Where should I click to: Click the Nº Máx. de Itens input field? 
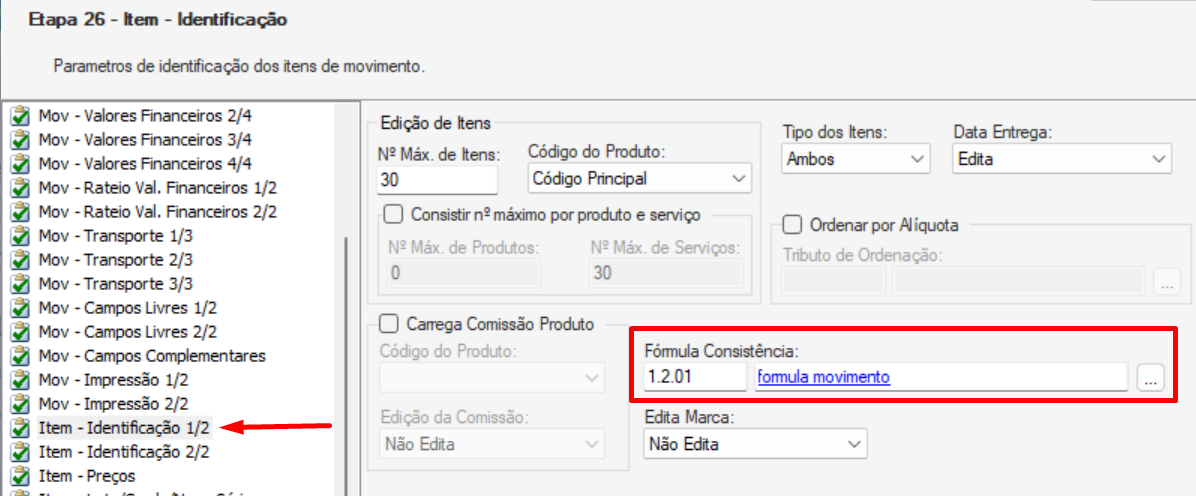click(x=438, y=179)
